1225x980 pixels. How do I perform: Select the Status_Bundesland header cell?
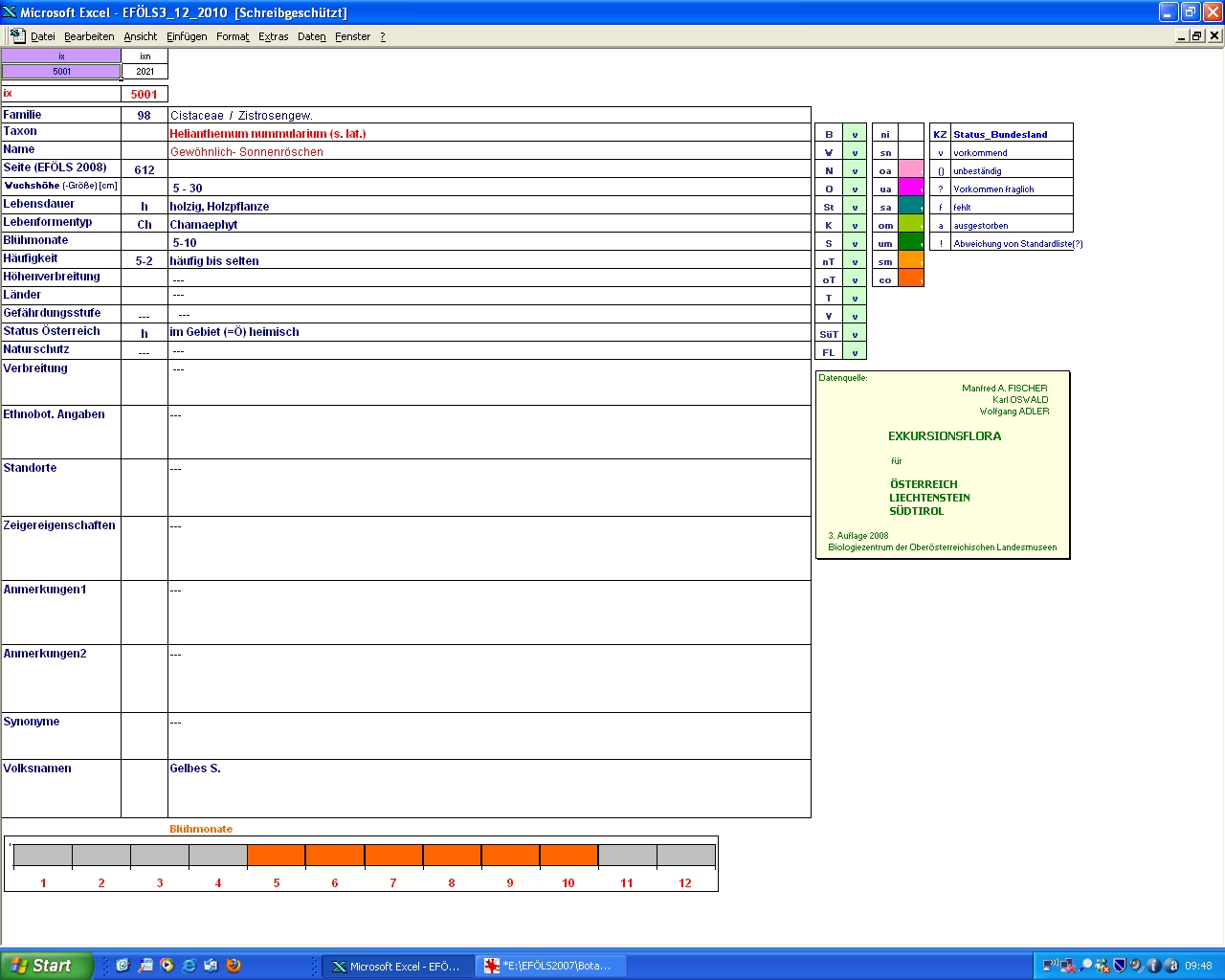[1012, 134]
